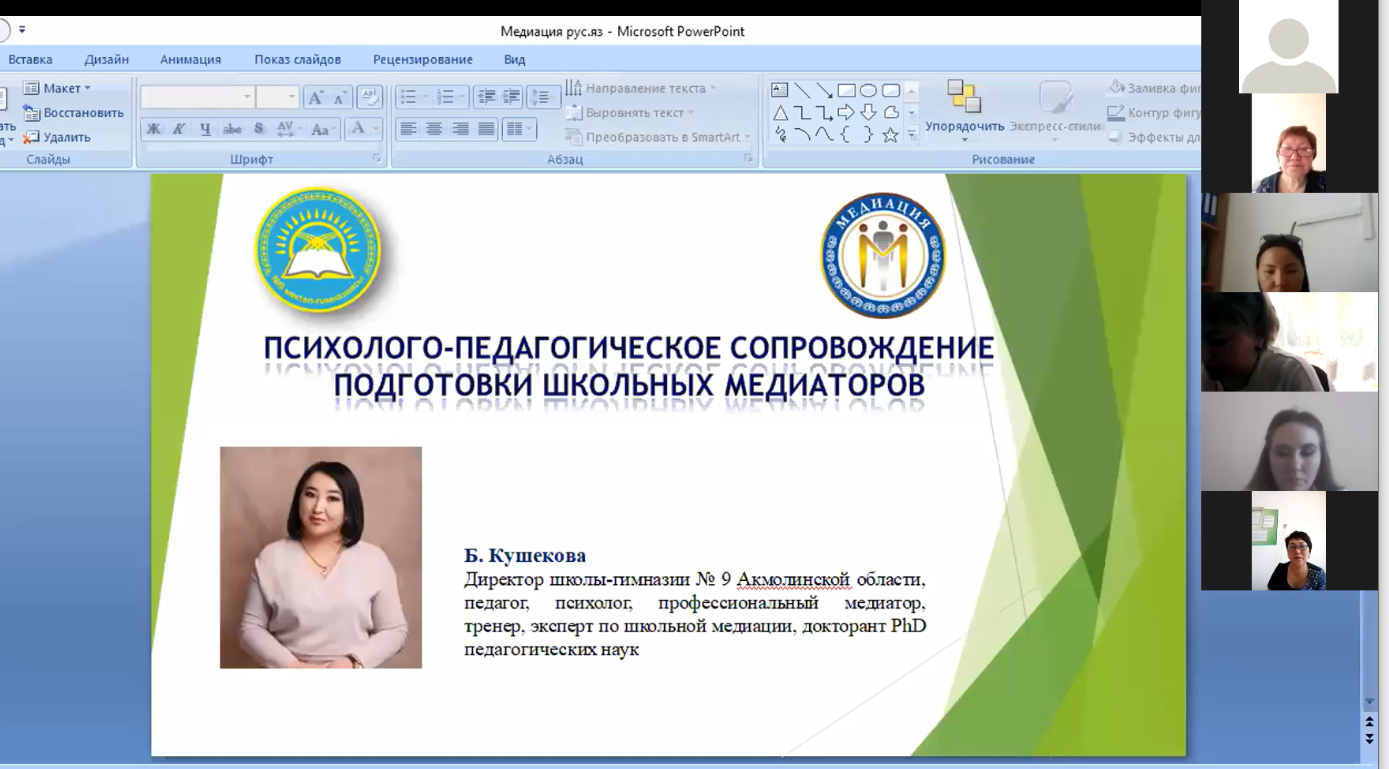Increase font size (A up)
The image size is (1389, 769).
(315, 97)
